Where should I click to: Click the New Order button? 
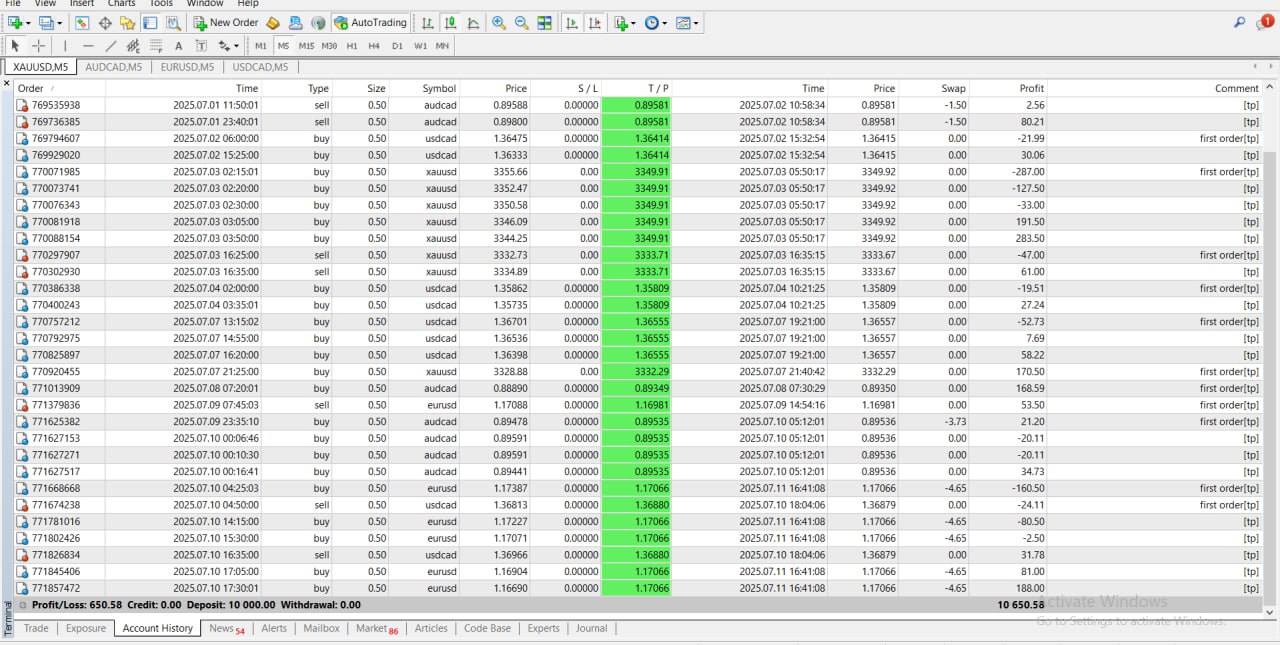(x=226, y=22)
